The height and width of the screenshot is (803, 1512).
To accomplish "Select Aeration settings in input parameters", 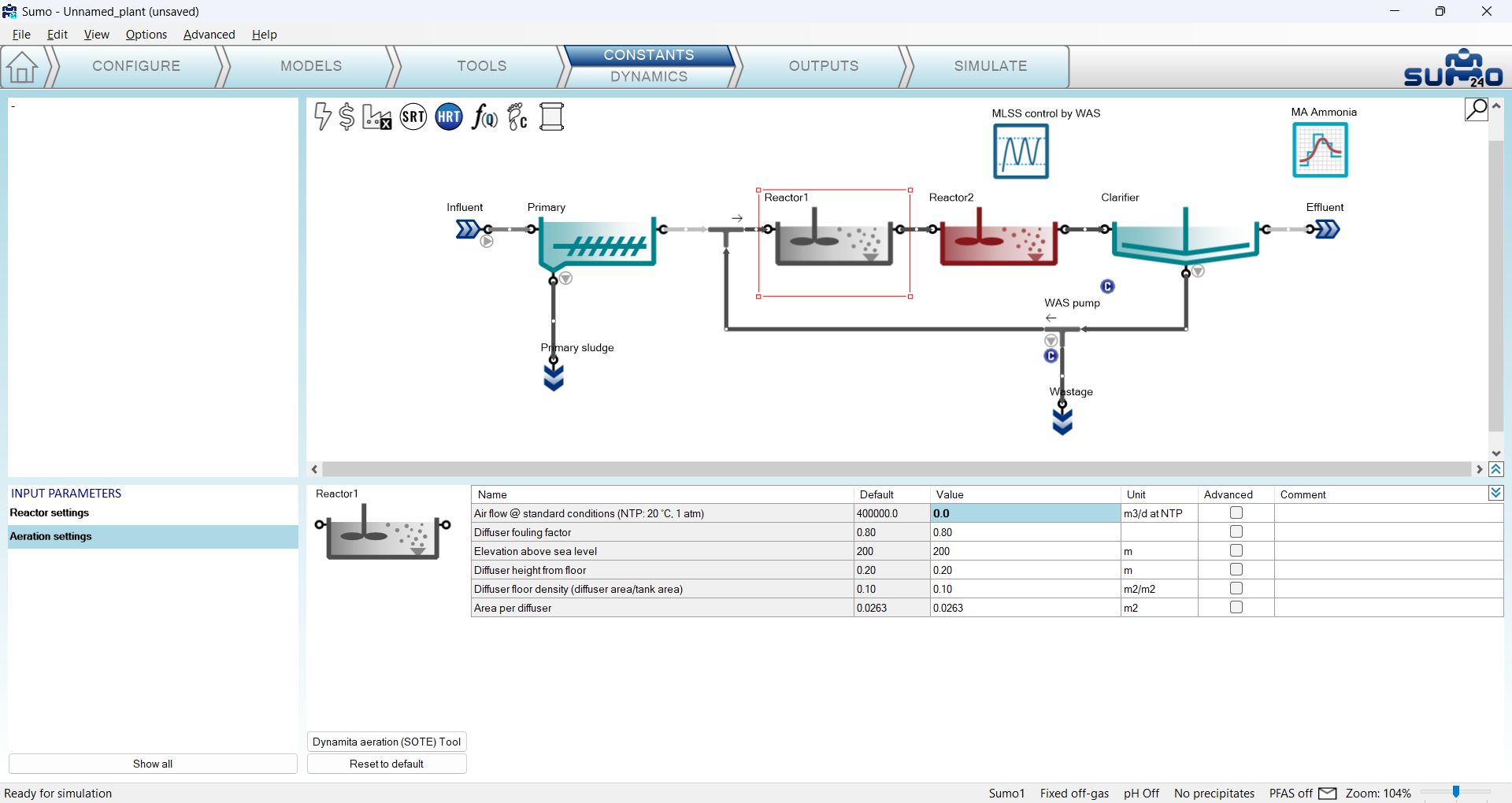I will point(153,537).
